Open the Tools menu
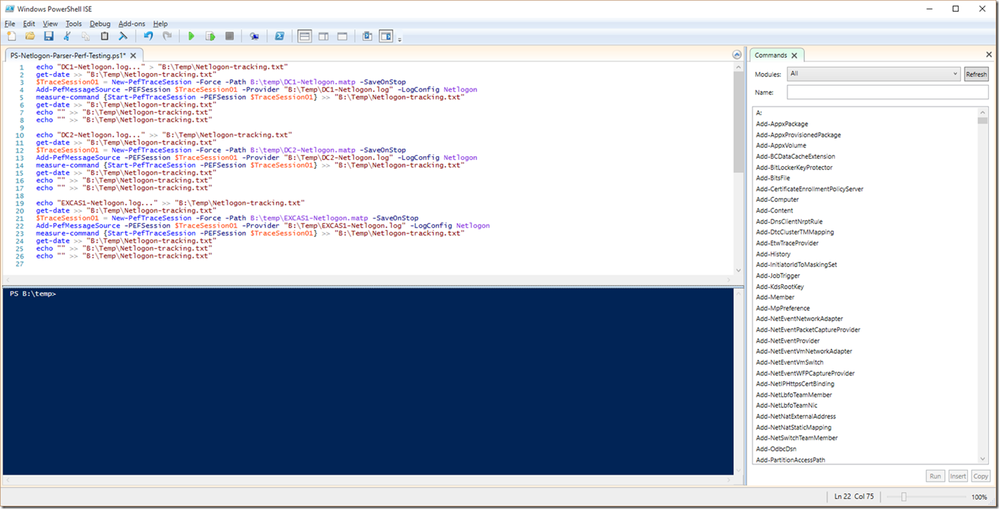 click(x=73, y=24)
